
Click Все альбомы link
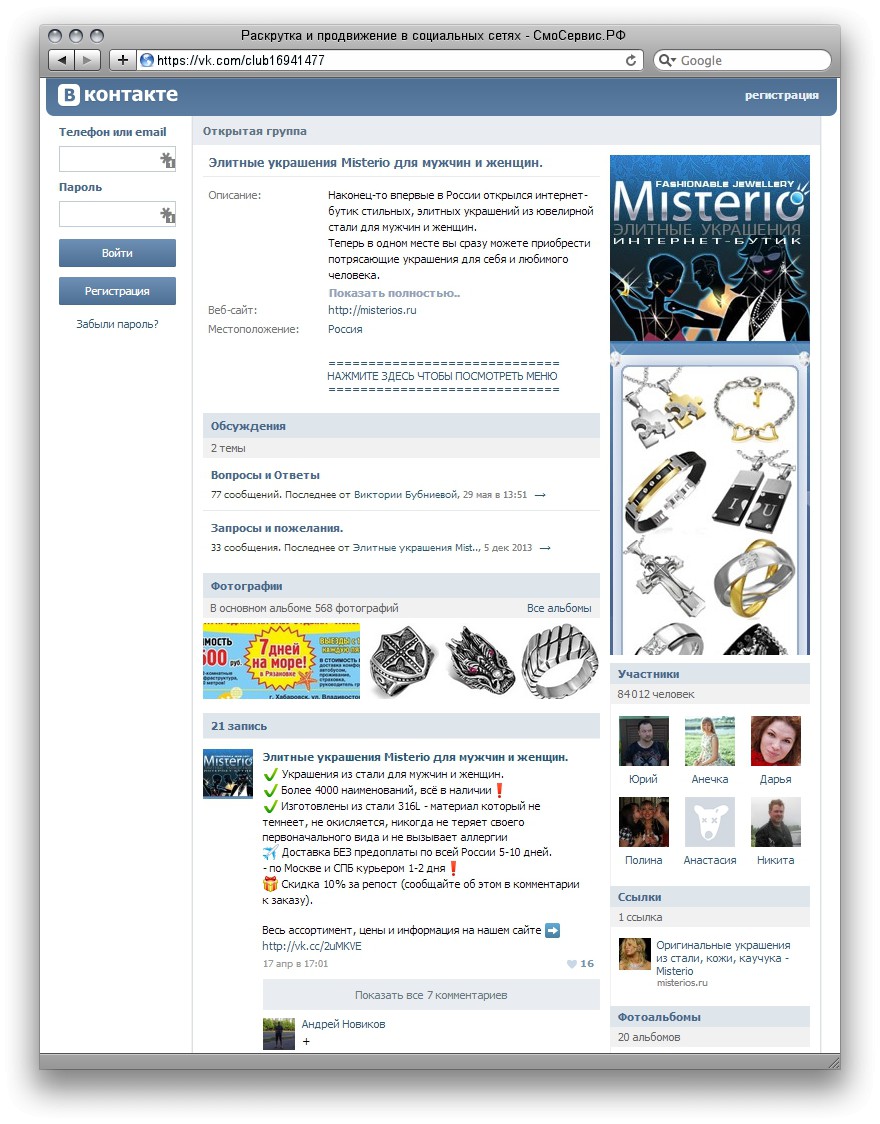pyautogui.click(x=559, y=608)
